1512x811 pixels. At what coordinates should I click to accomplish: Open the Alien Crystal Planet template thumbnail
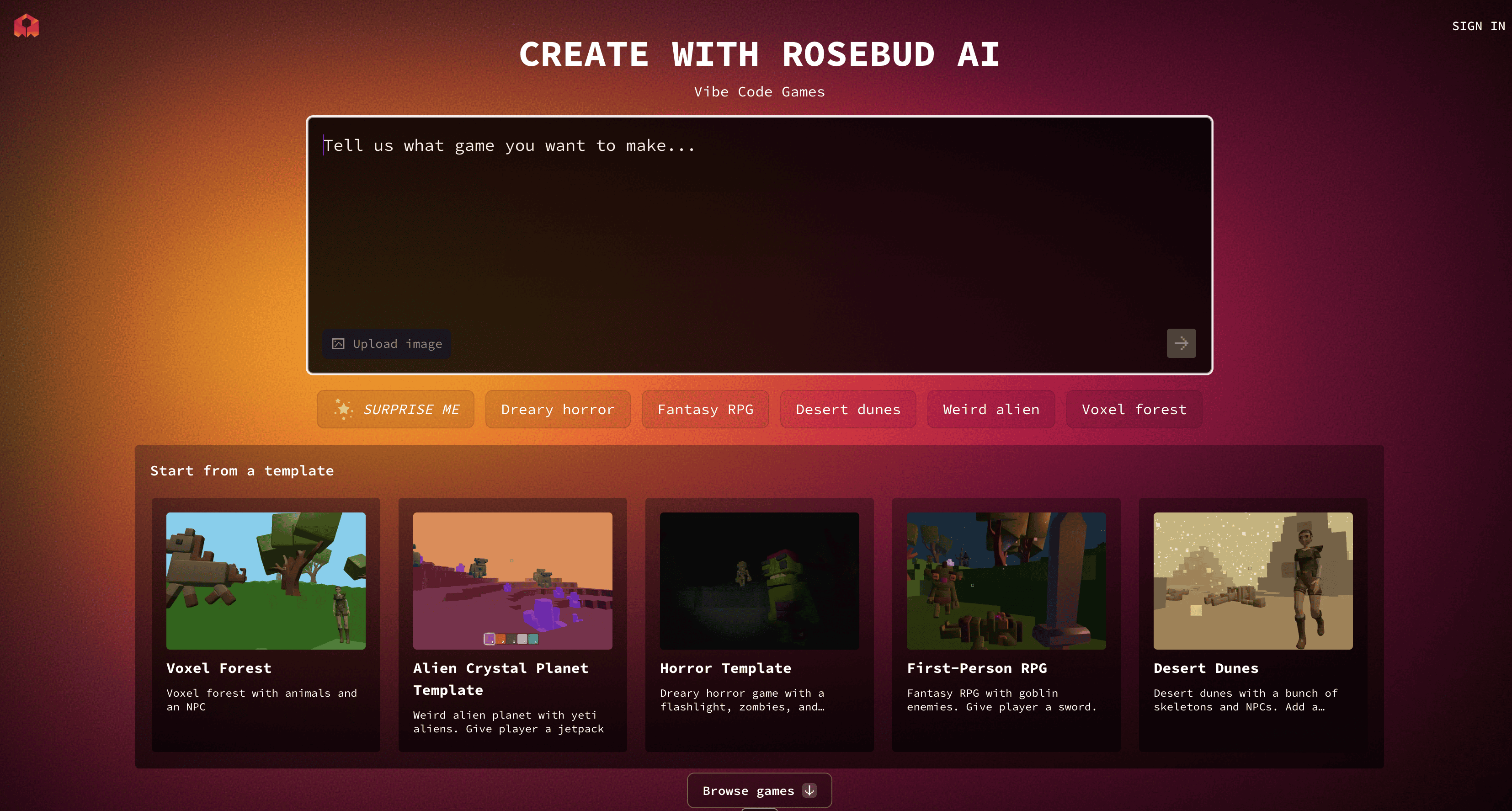click(x=512, y=581)
